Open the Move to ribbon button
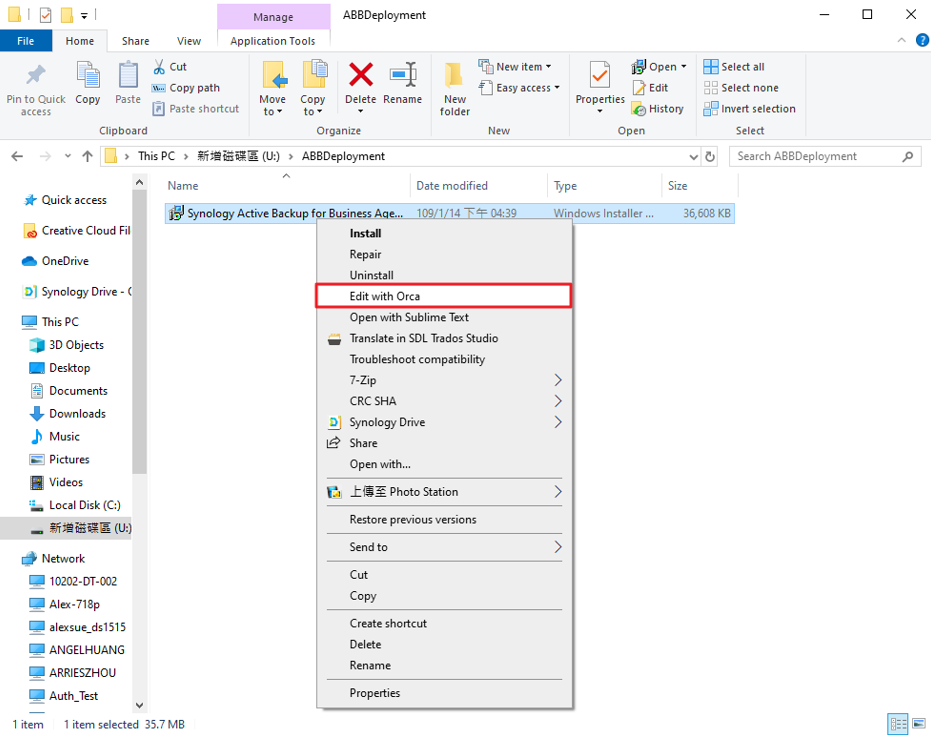 (x=273, y=88)
